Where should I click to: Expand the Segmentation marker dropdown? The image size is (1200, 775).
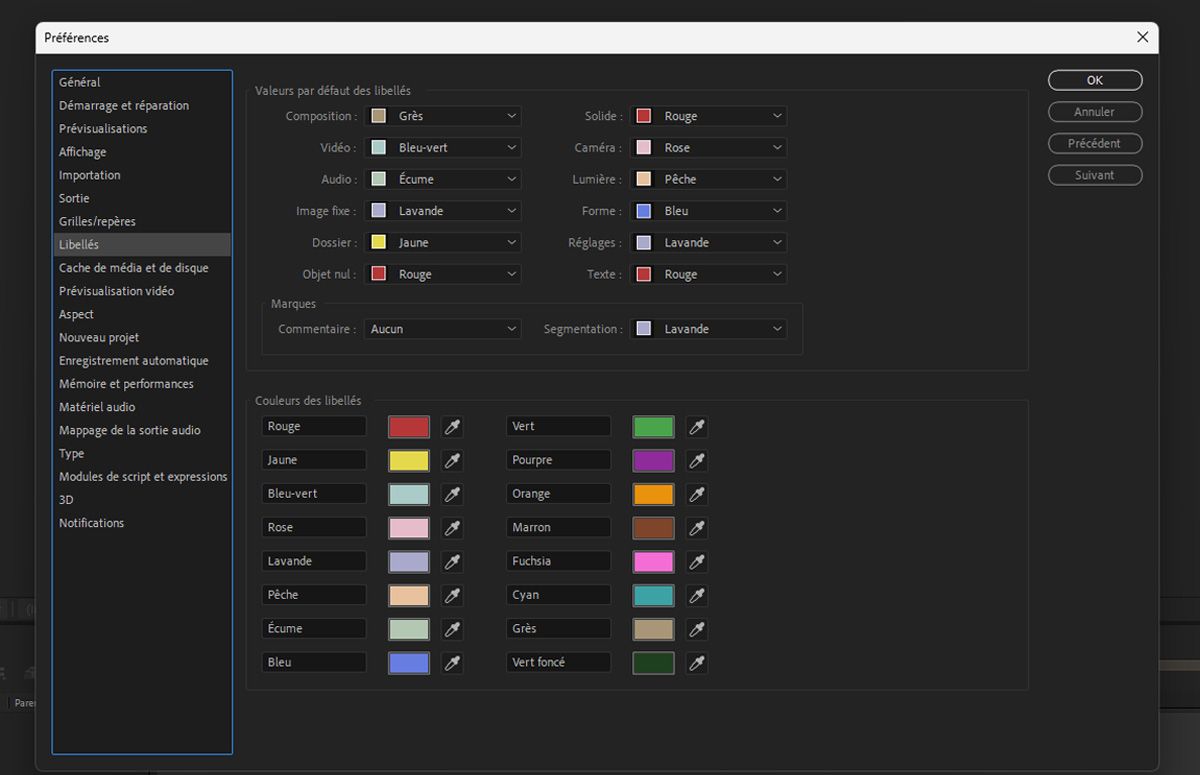(x=709, y=329)
